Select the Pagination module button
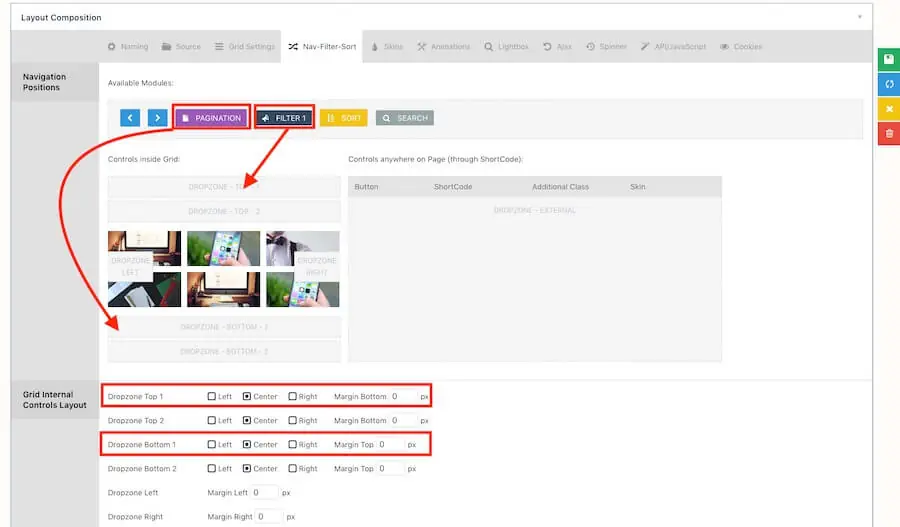 click(x=211, y=118)
